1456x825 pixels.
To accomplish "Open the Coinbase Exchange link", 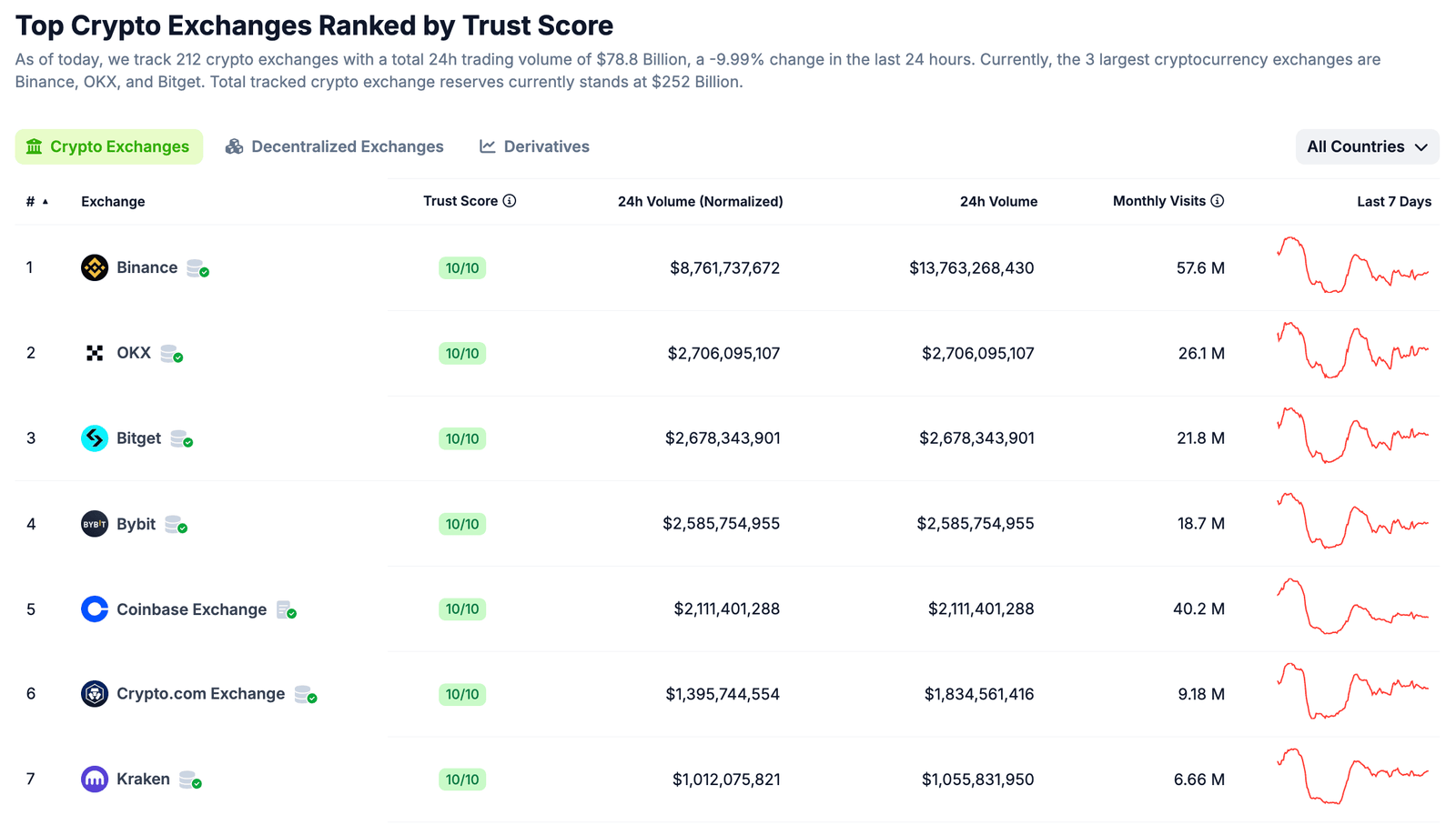I will coord(191,609).
